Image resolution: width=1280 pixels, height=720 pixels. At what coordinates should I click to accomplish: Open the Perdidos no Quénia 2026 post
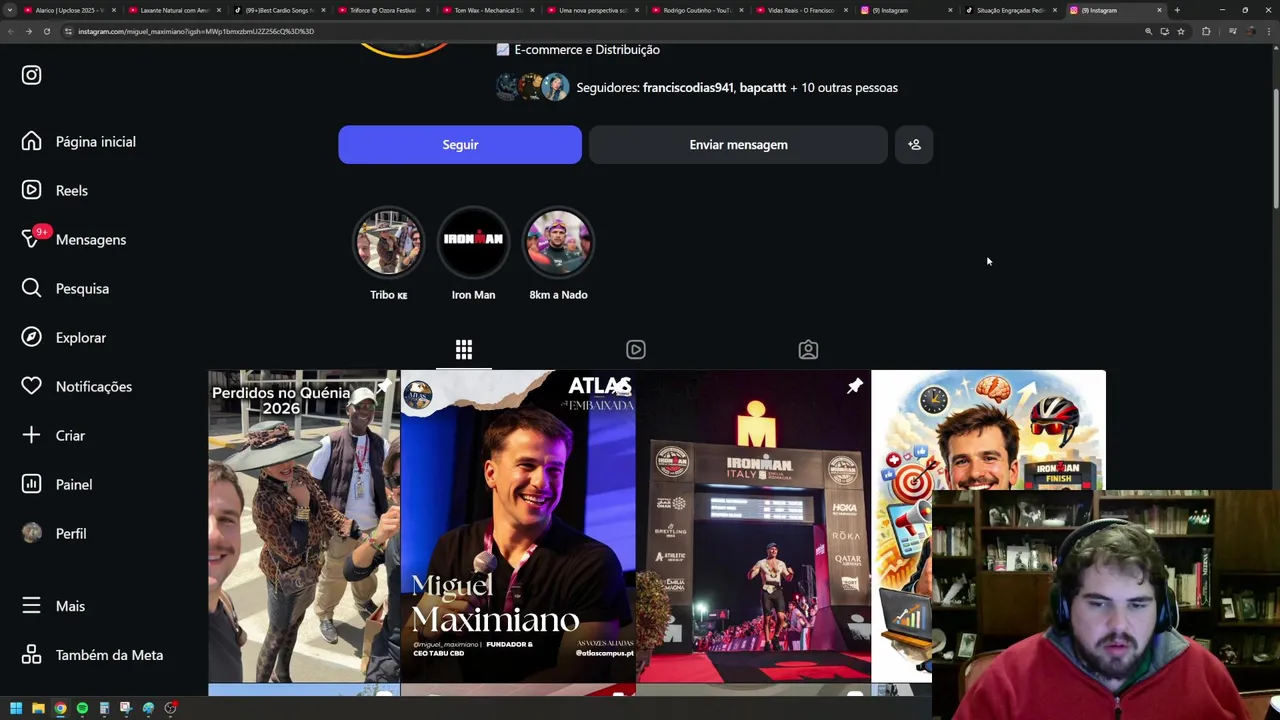point(303,526)
